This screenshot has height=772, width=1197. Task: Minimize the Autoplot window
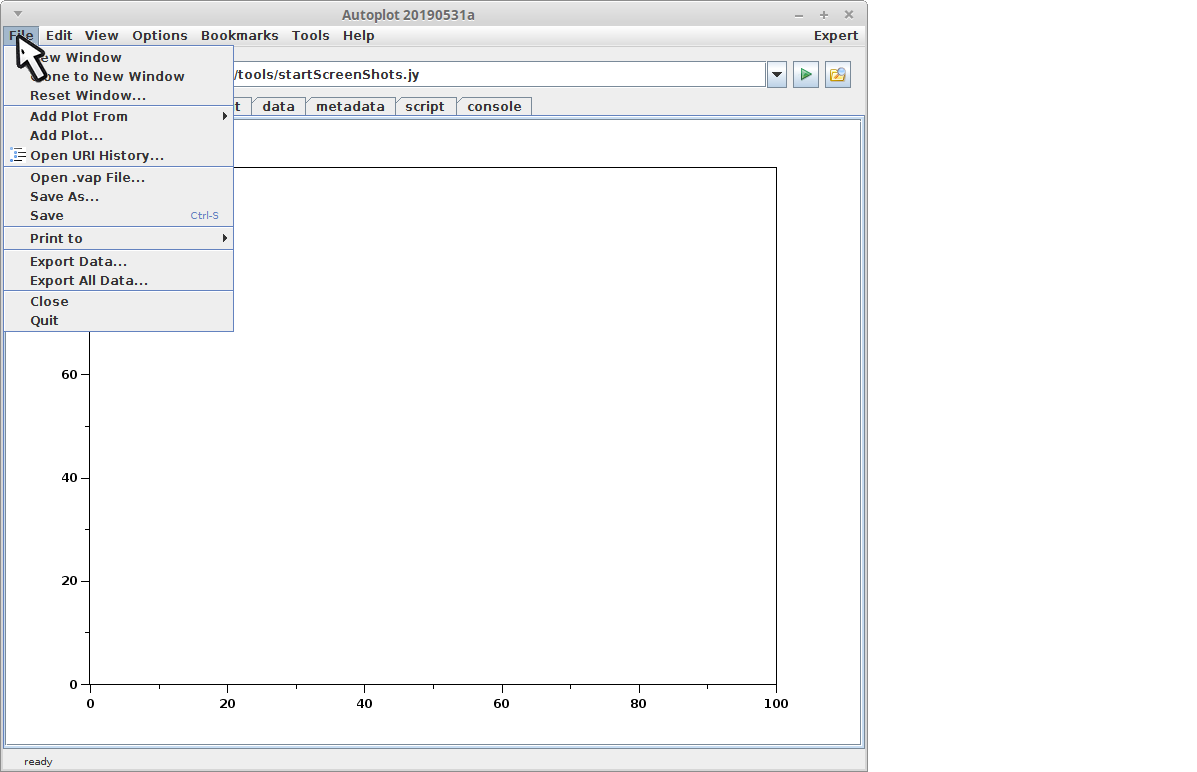coord(799,15)
